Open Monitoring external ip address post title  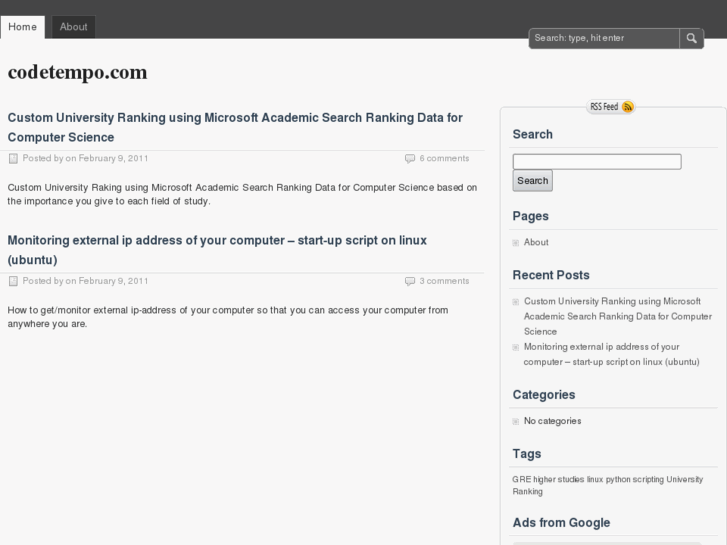pos(217,250)
